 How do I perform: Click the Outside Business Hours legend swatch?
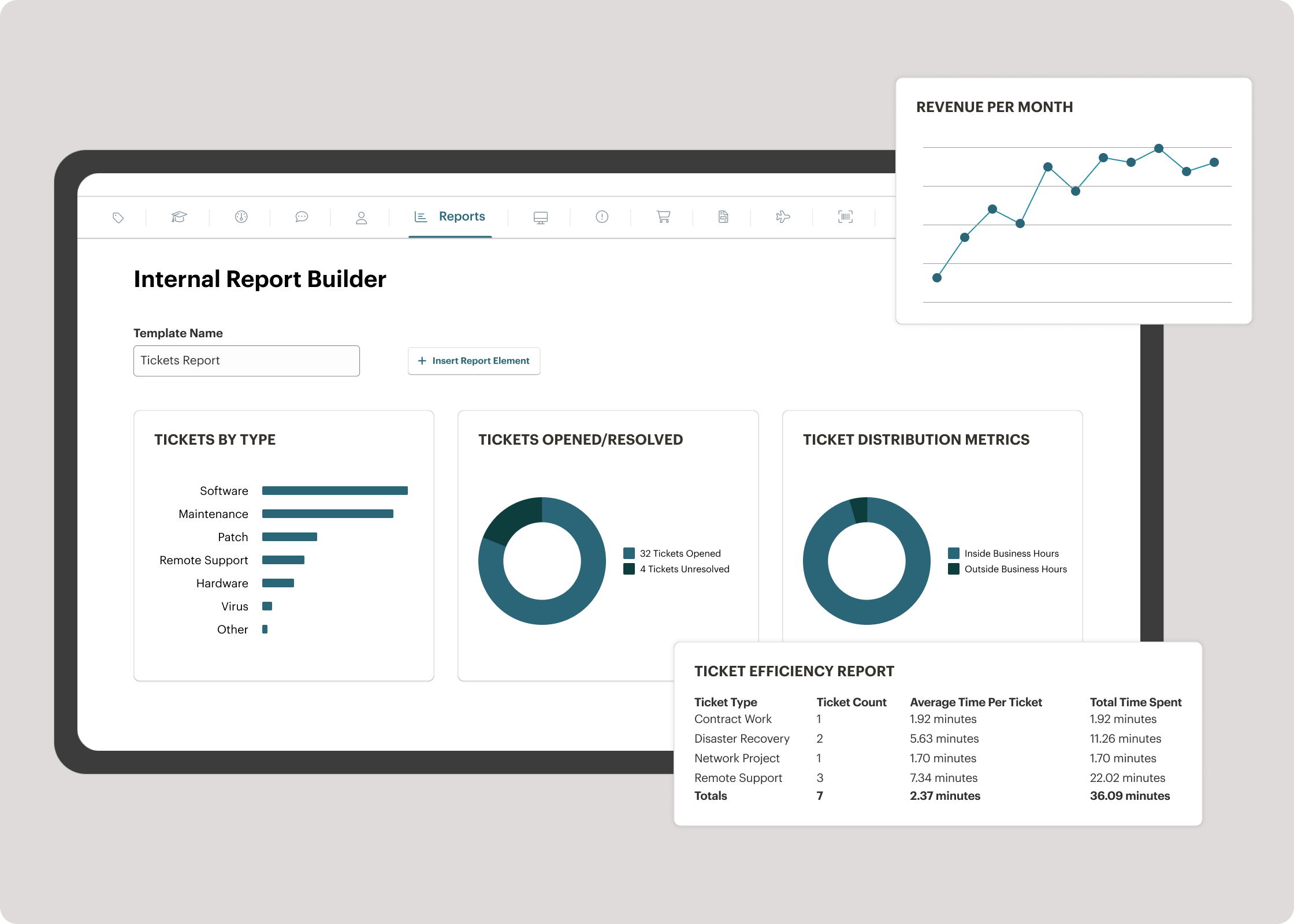(954, 569)
